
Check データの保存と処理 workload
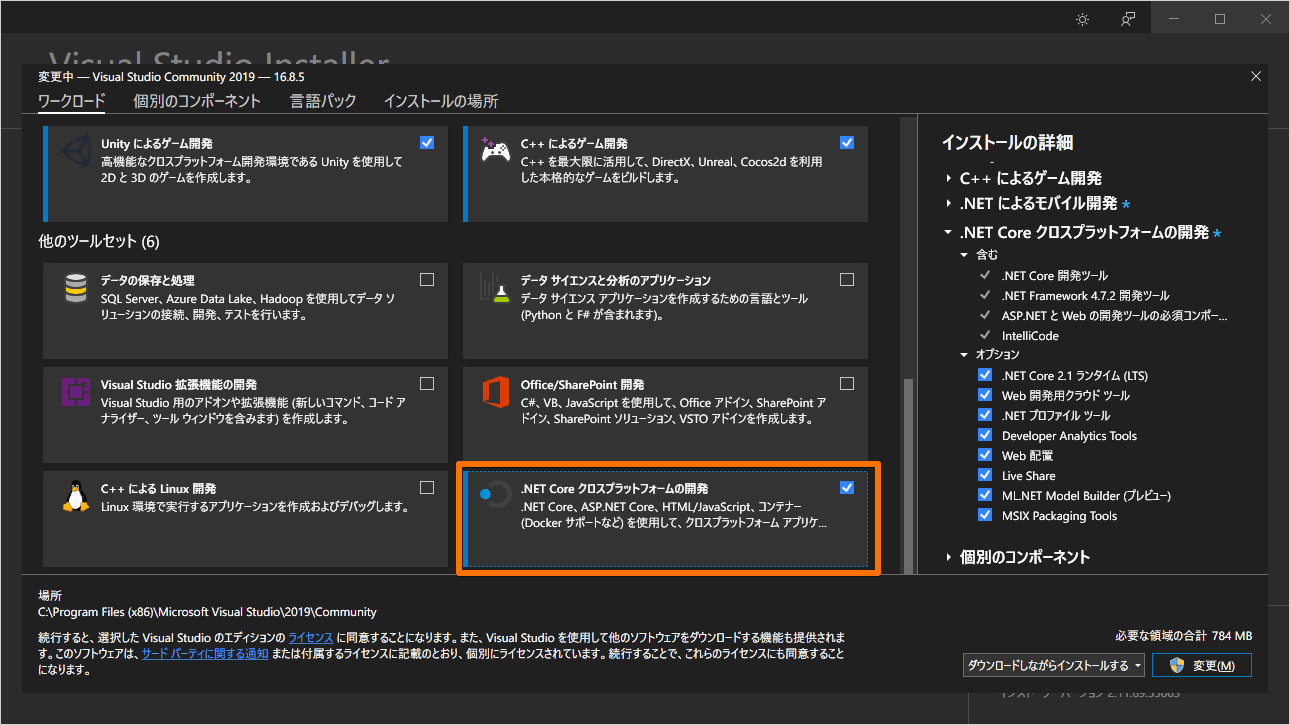coord(427,279)
